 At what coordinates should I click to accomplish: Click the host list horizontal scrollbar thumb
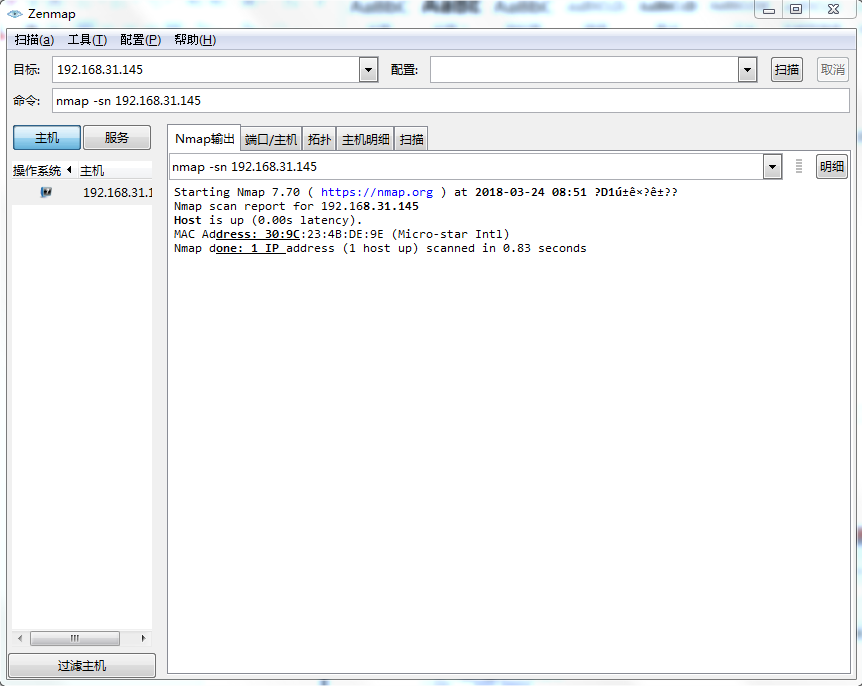(75, 638)
